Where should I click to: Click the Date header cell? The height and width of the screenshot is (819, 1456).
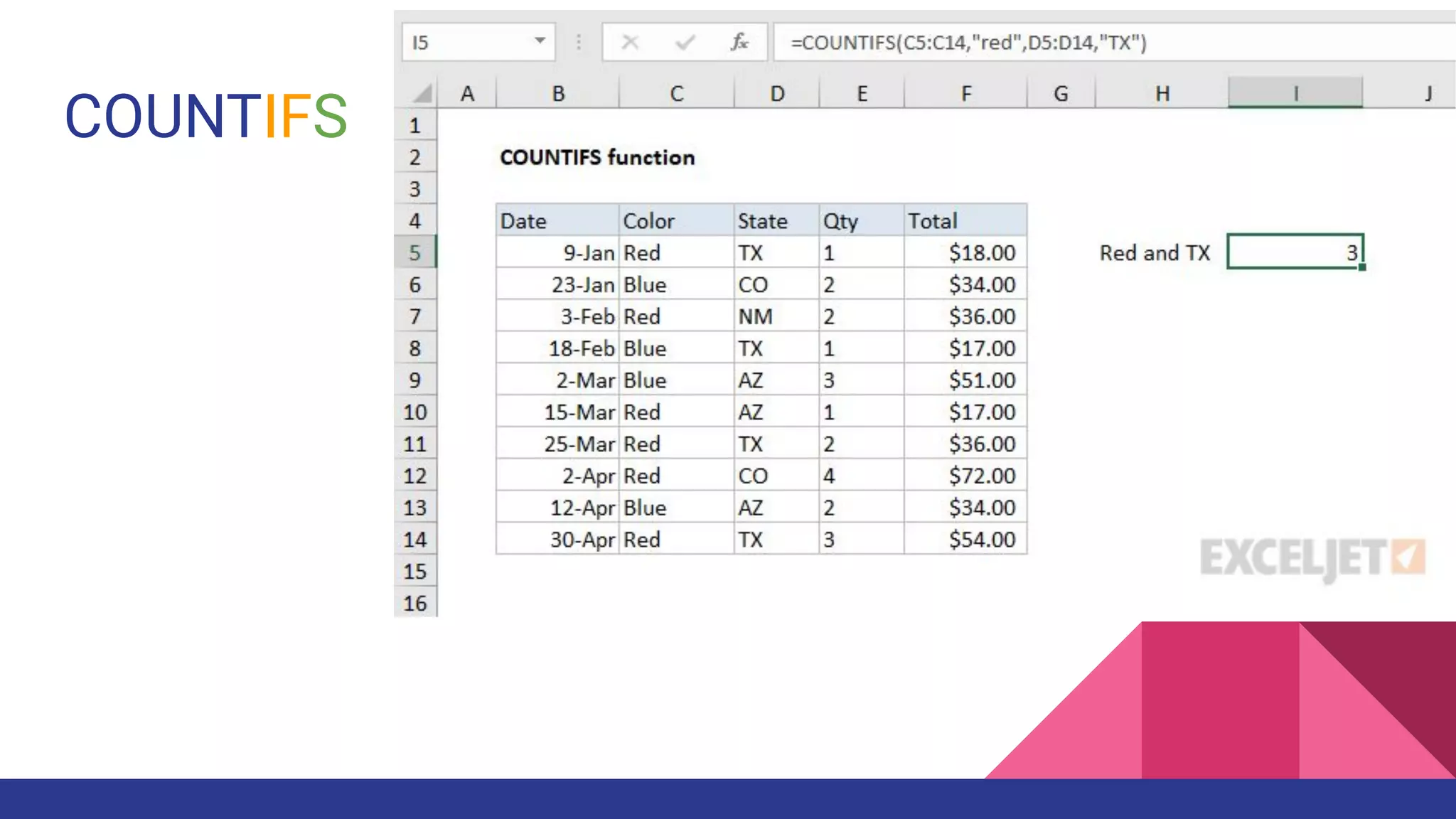557,220
